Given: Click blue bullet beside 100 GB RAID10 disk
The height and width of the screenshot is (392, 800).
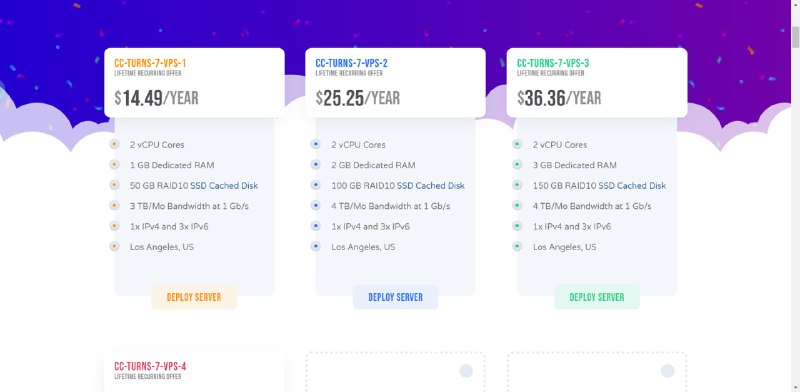Looking at the screenshot, I should point(315,185).
